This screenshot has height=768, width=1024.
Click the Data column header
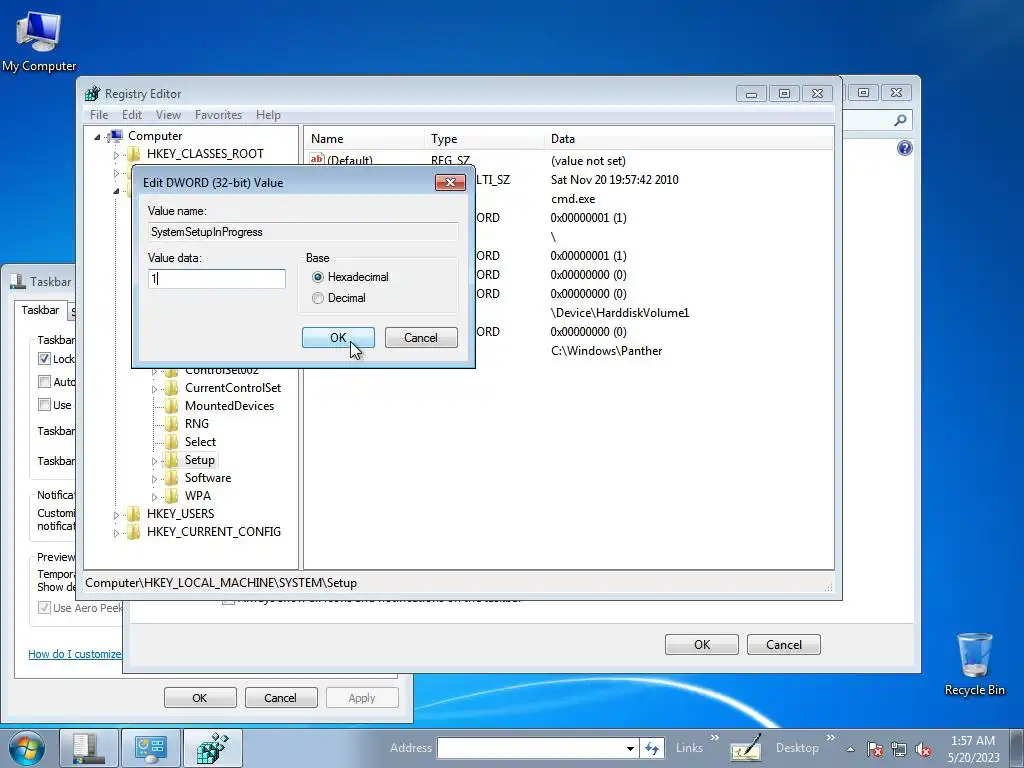click(x=689, y=138)
